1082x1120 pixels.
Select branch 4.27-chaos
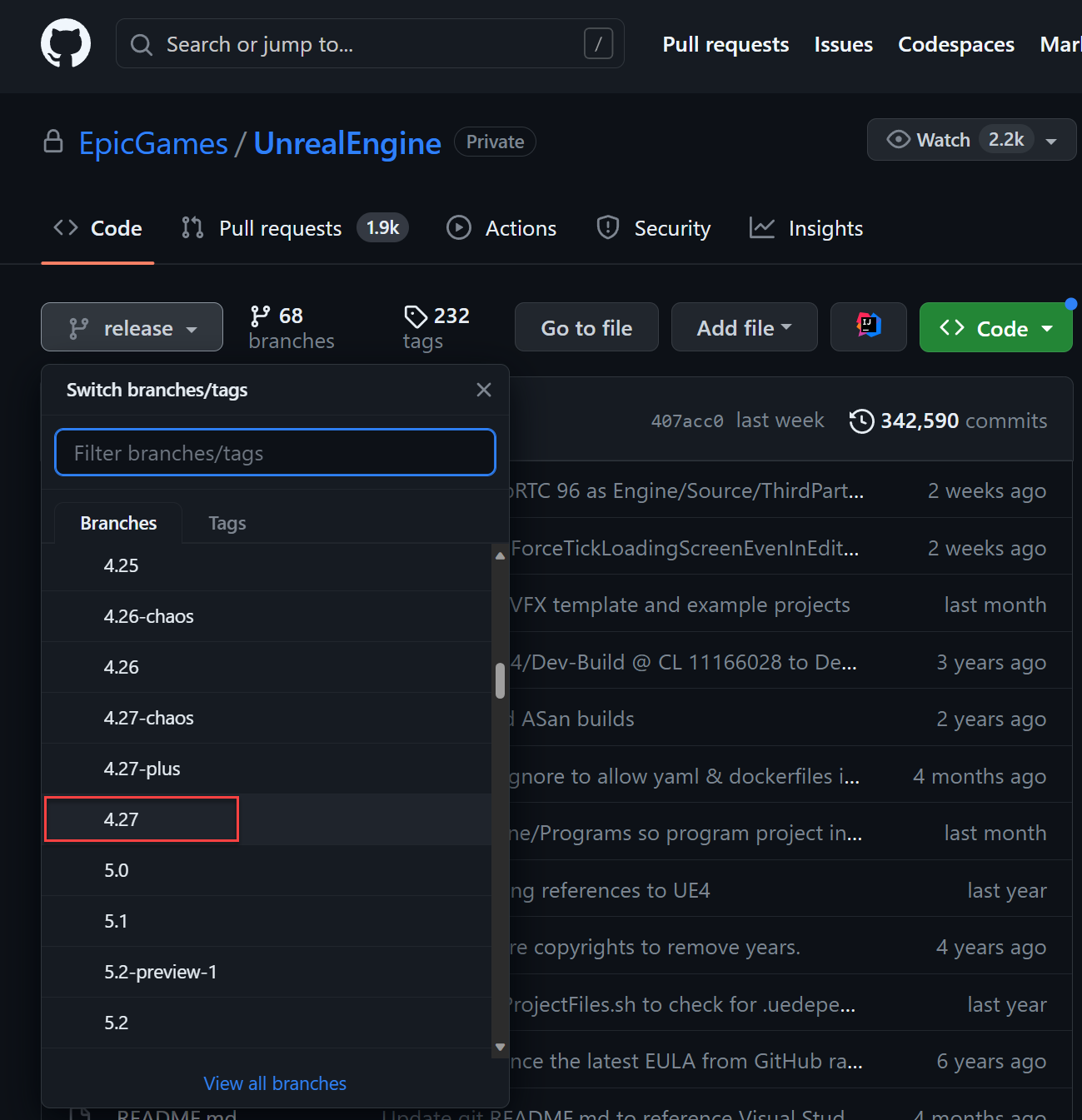[267, 718]
